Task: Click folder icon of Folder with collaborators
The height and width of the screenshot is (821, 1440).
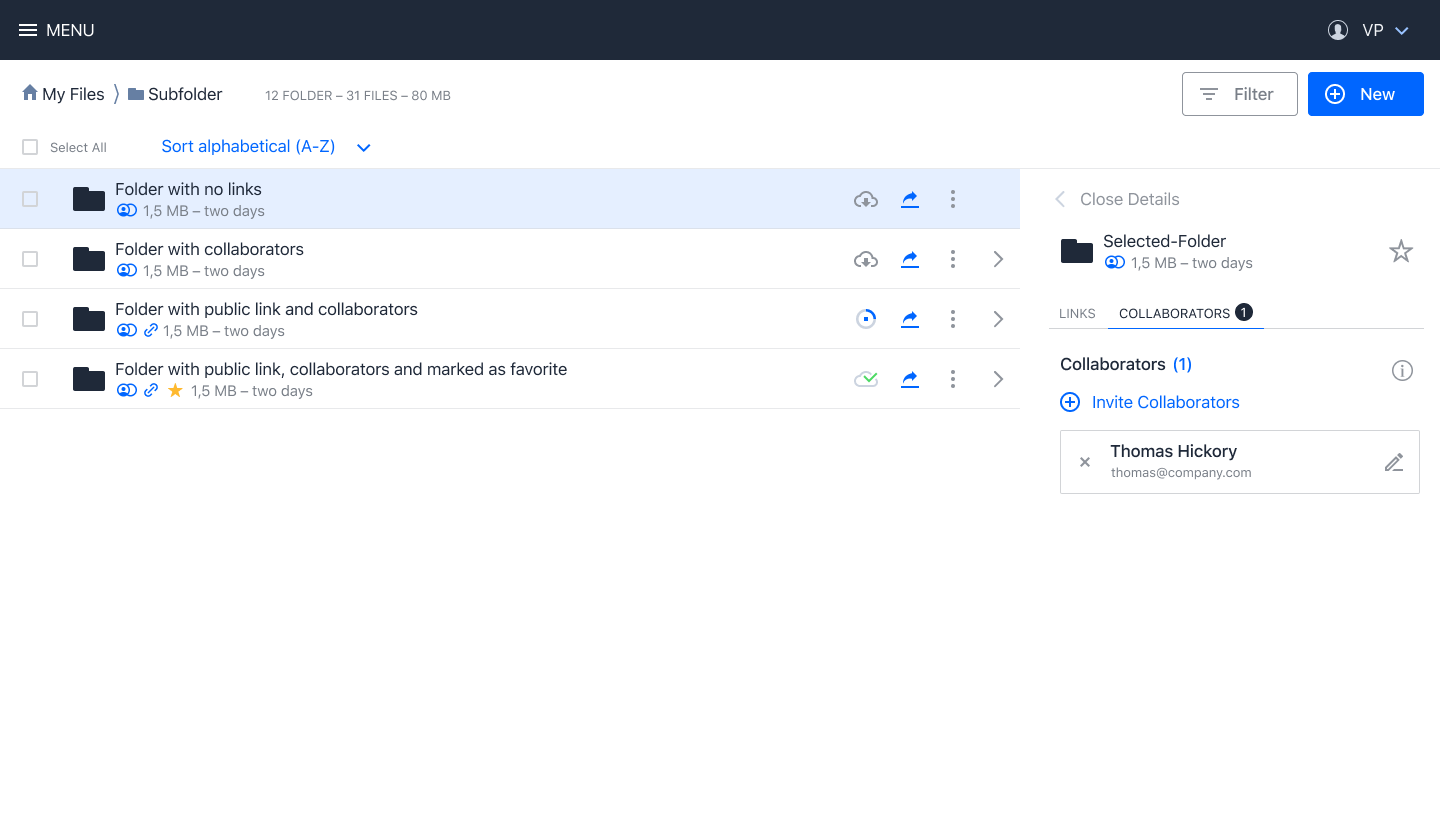Action: pos(89,259)
